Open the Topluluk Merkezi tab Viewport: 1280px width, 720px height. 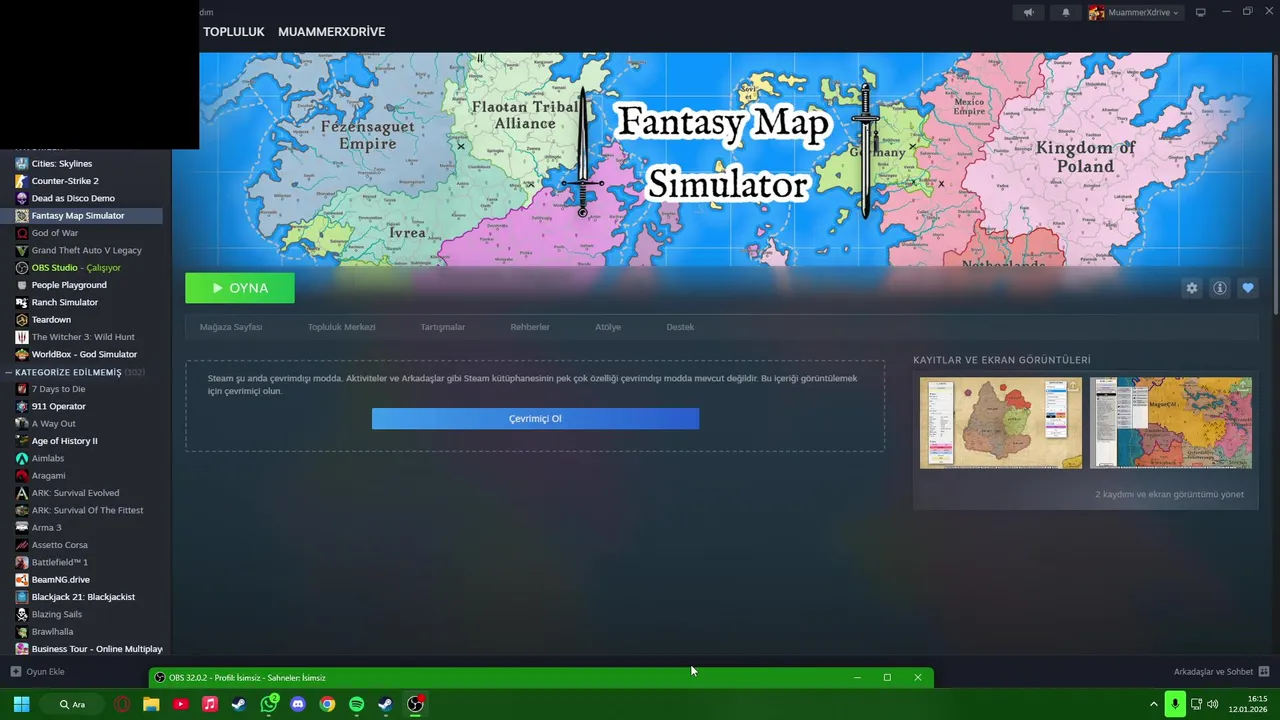tap(341, 327)
